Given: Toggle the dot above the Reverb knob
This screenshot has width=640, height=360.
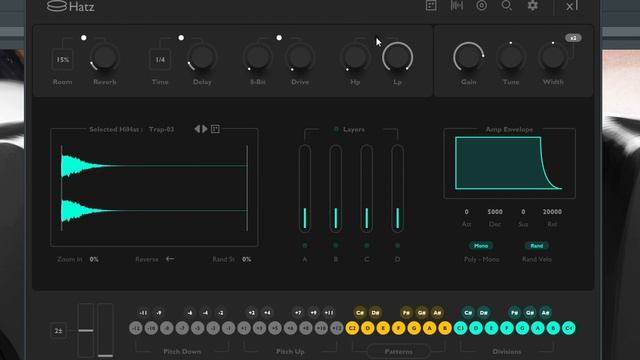Looking at the screenshot, I should pos(83,38).
